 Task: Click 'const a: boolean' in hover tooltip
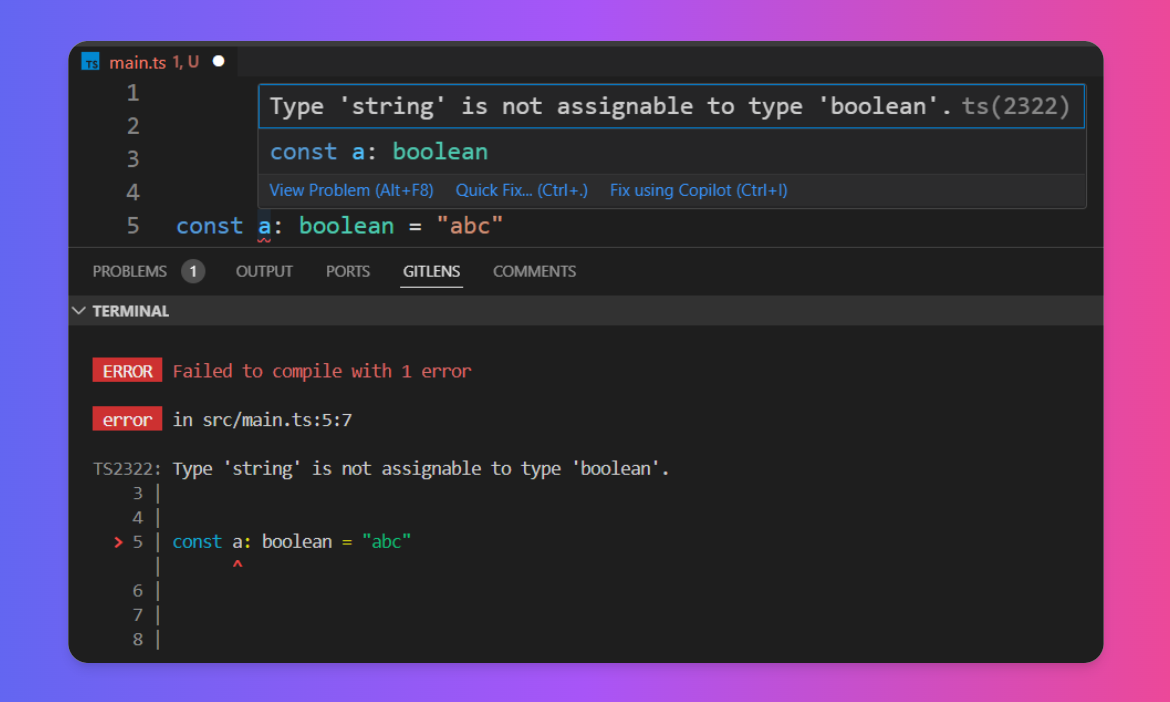[x=378, y=152]
